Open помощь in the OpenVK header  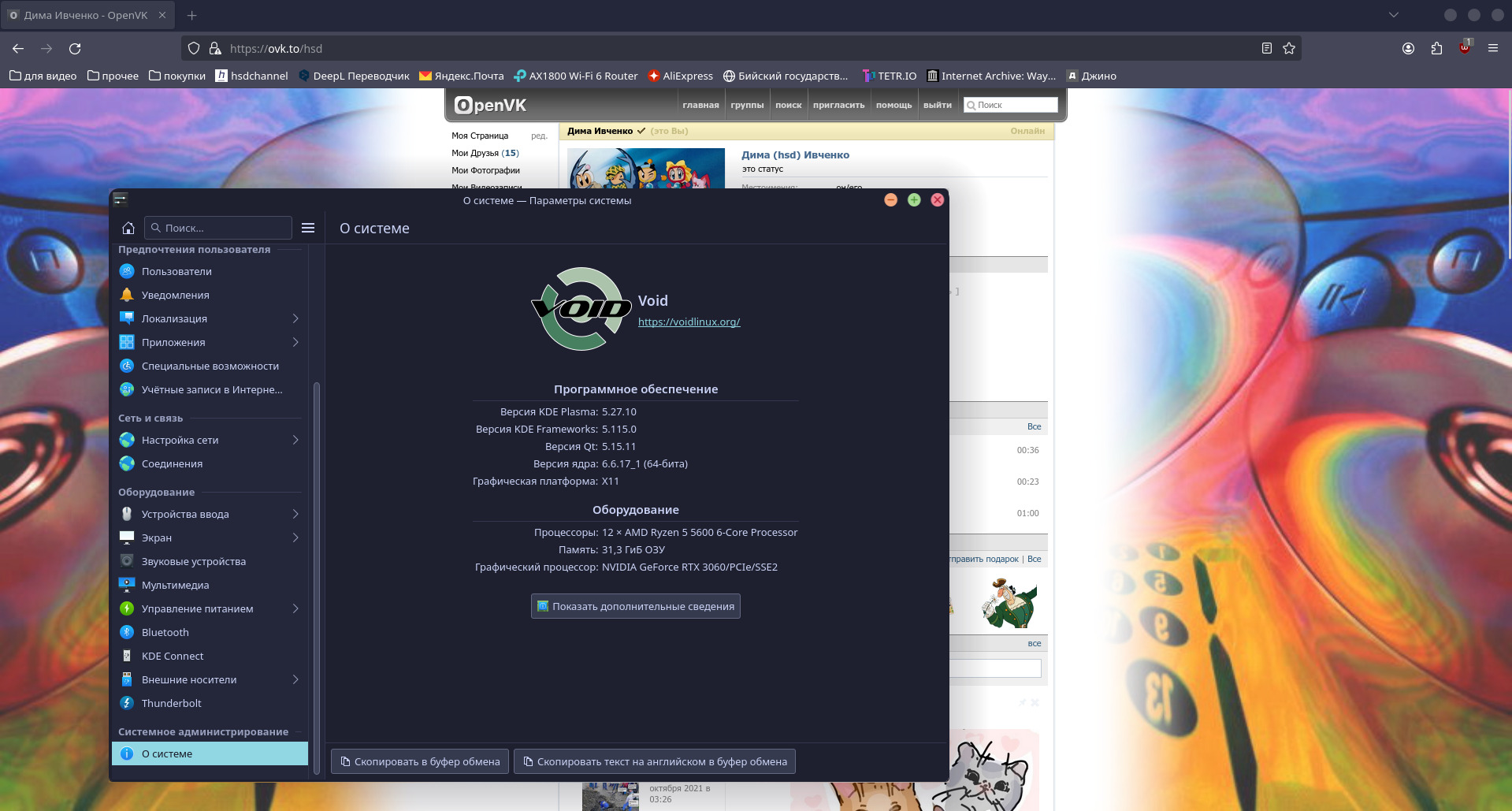pos(893,105)
